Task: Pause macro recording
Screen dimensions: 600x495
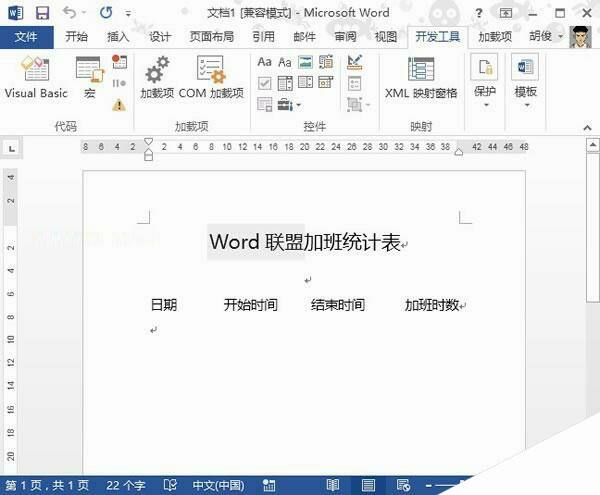Action: click(119, 83)
